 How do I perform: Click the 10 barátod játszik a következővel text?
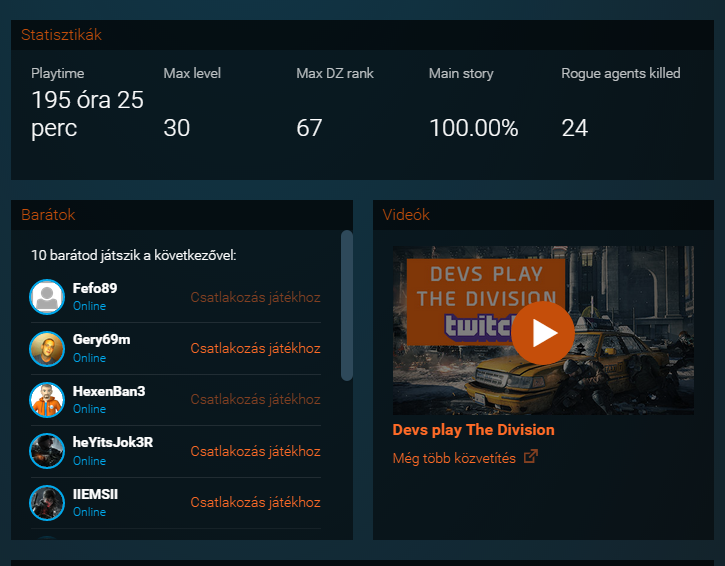[x=134, y=255]
